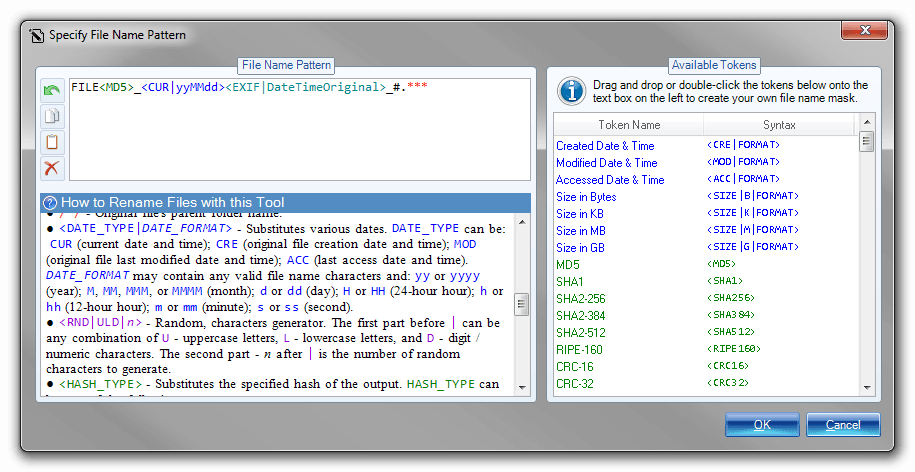This screenshot has height=472, width=915.
Task: Click the red X clear icon
Action: pos(51,168)
